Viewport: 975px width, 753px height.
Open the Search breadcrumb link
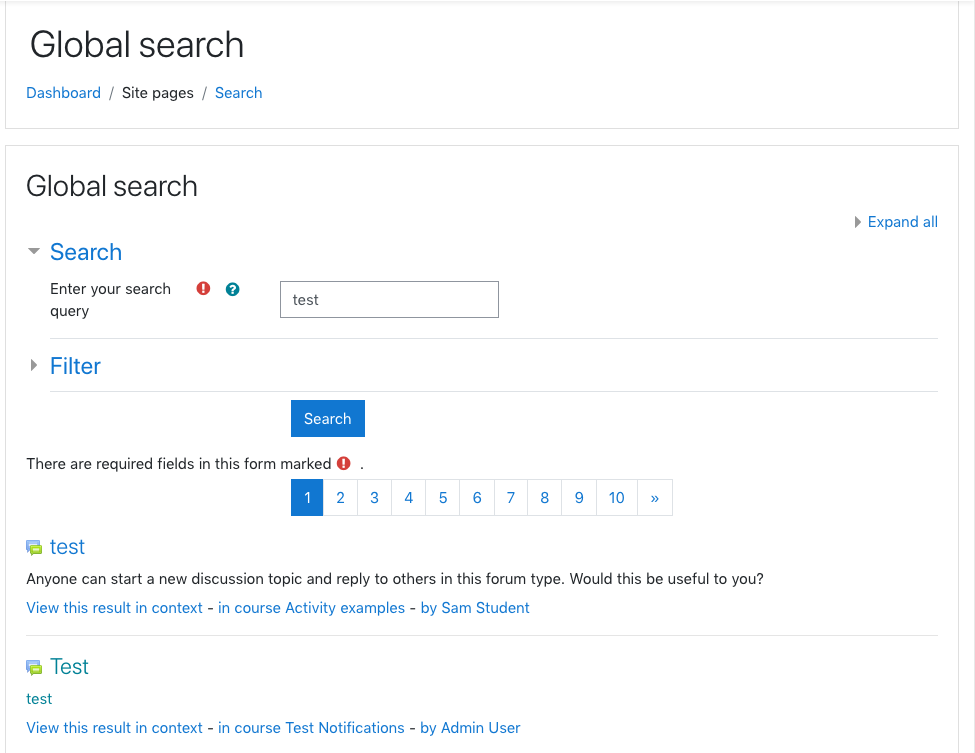click(239, 93)
